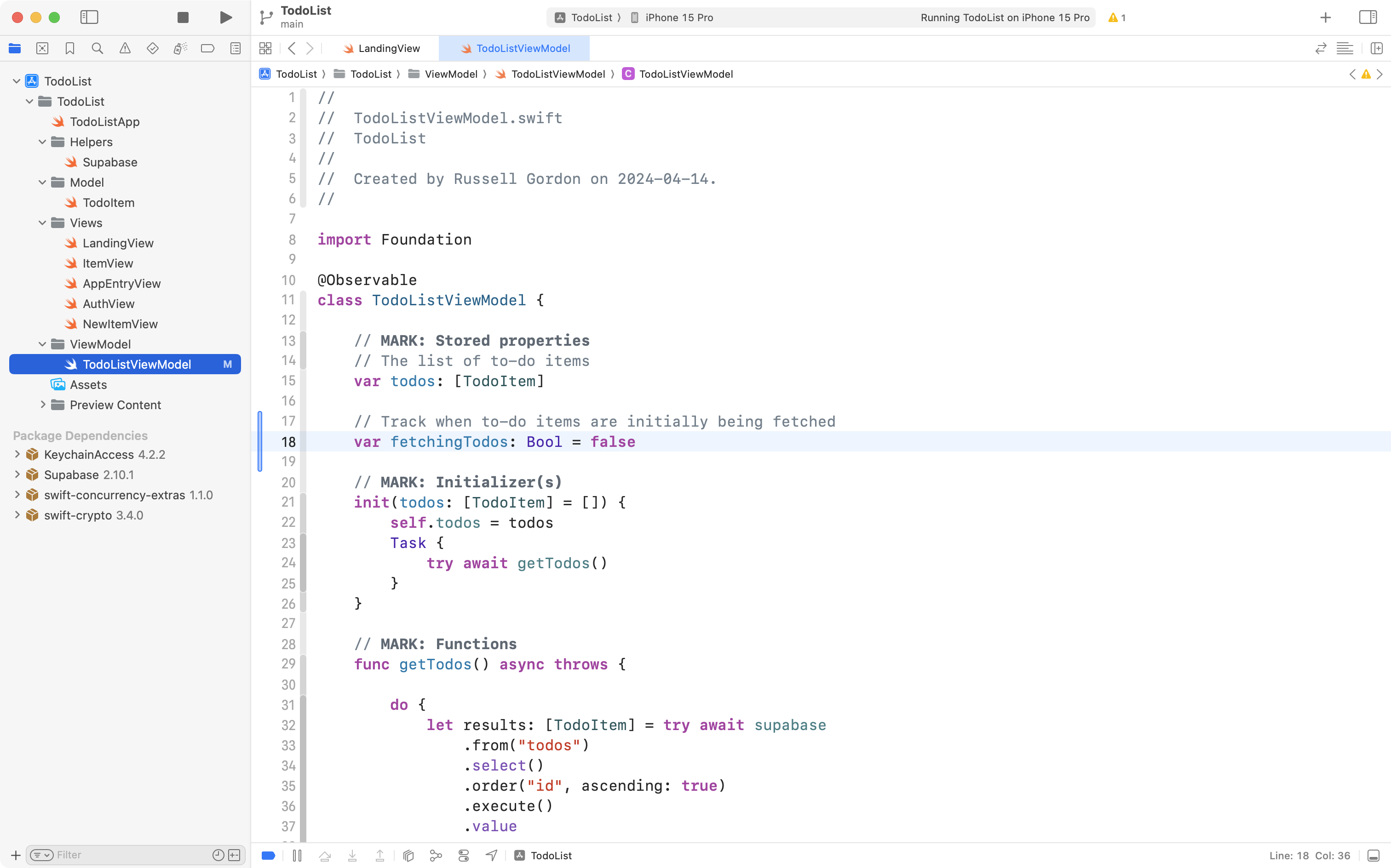Viewport: 1391px width, 868px height.
Task: Open the Test navigator
Action: coord(153,48)
